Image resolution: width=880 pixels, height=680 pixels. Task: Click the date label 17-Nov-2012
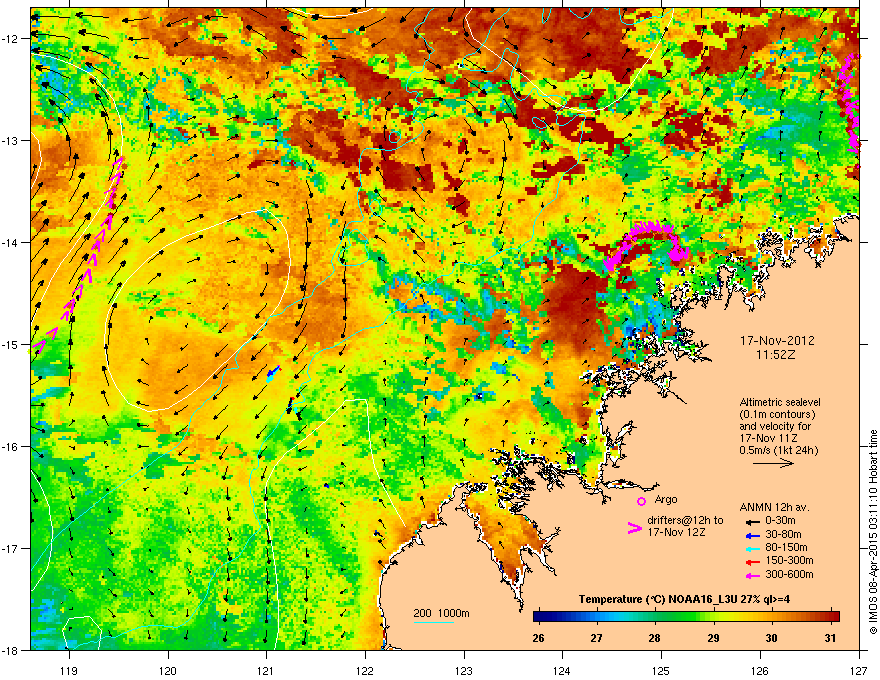[777, 341]
